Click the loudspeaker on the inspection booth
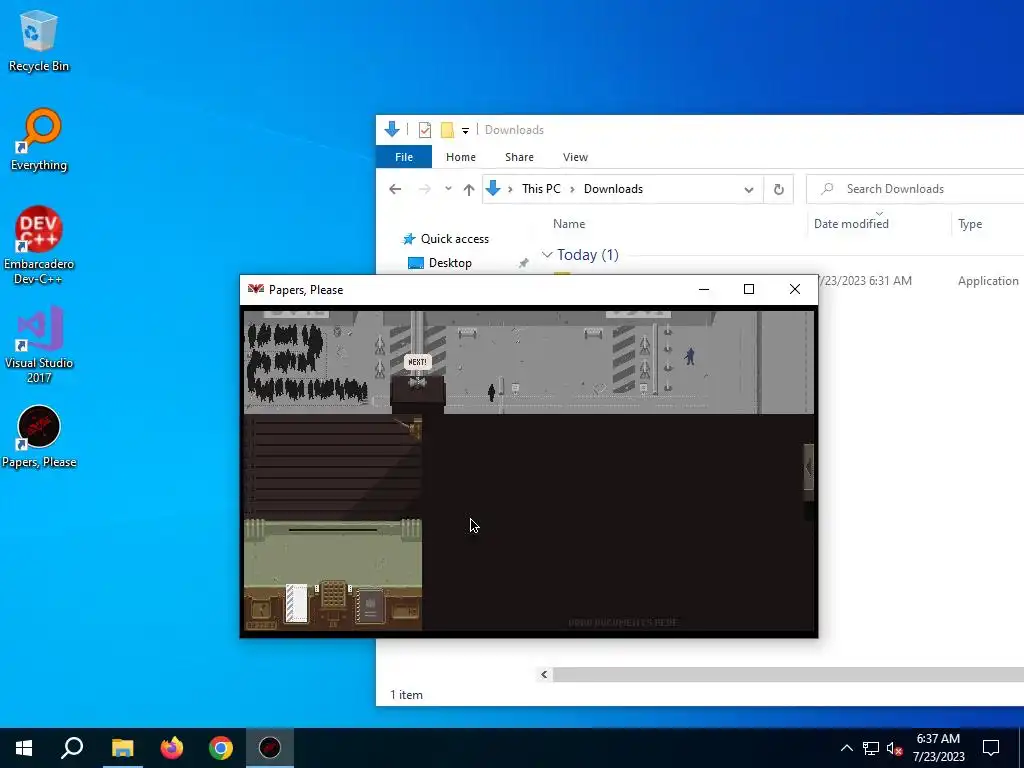This screenshot has width=1024, height=768. coord(417,383)
